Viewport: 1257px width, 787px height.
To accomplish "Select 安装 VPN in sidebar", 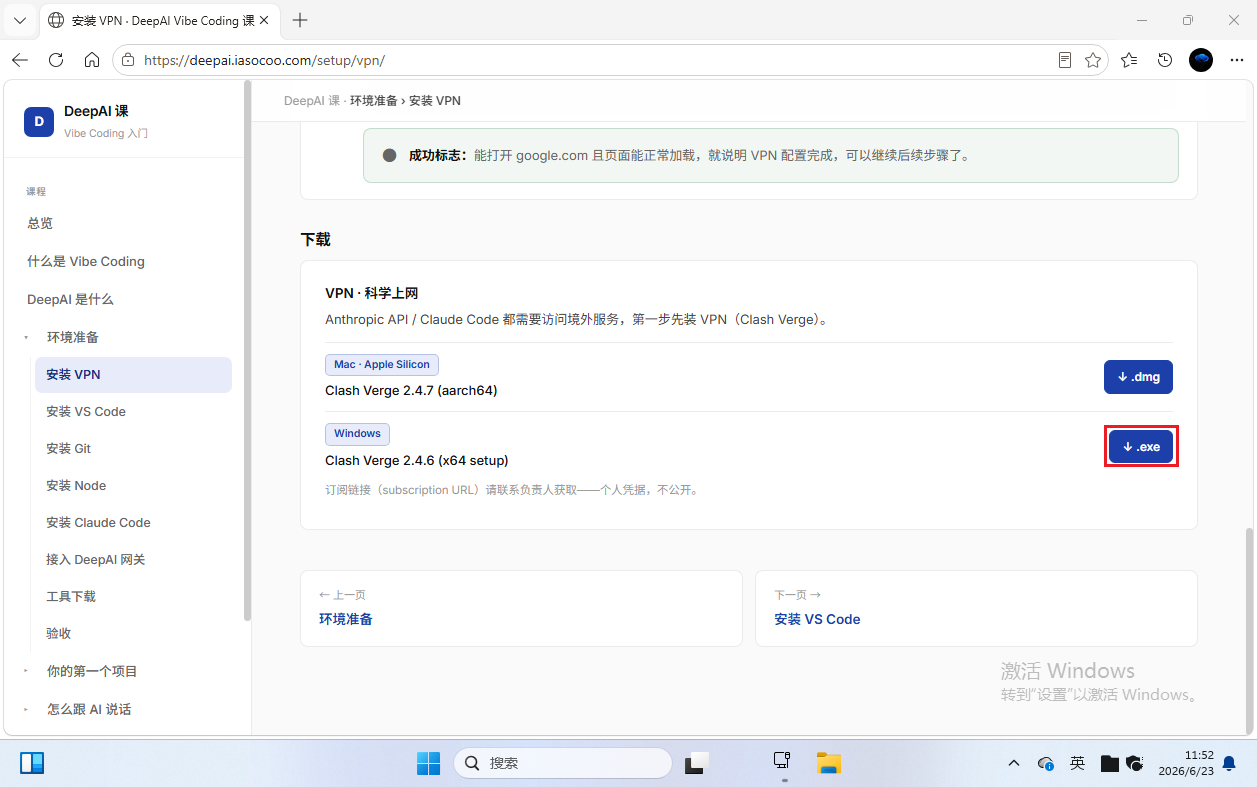I will 133,375.
